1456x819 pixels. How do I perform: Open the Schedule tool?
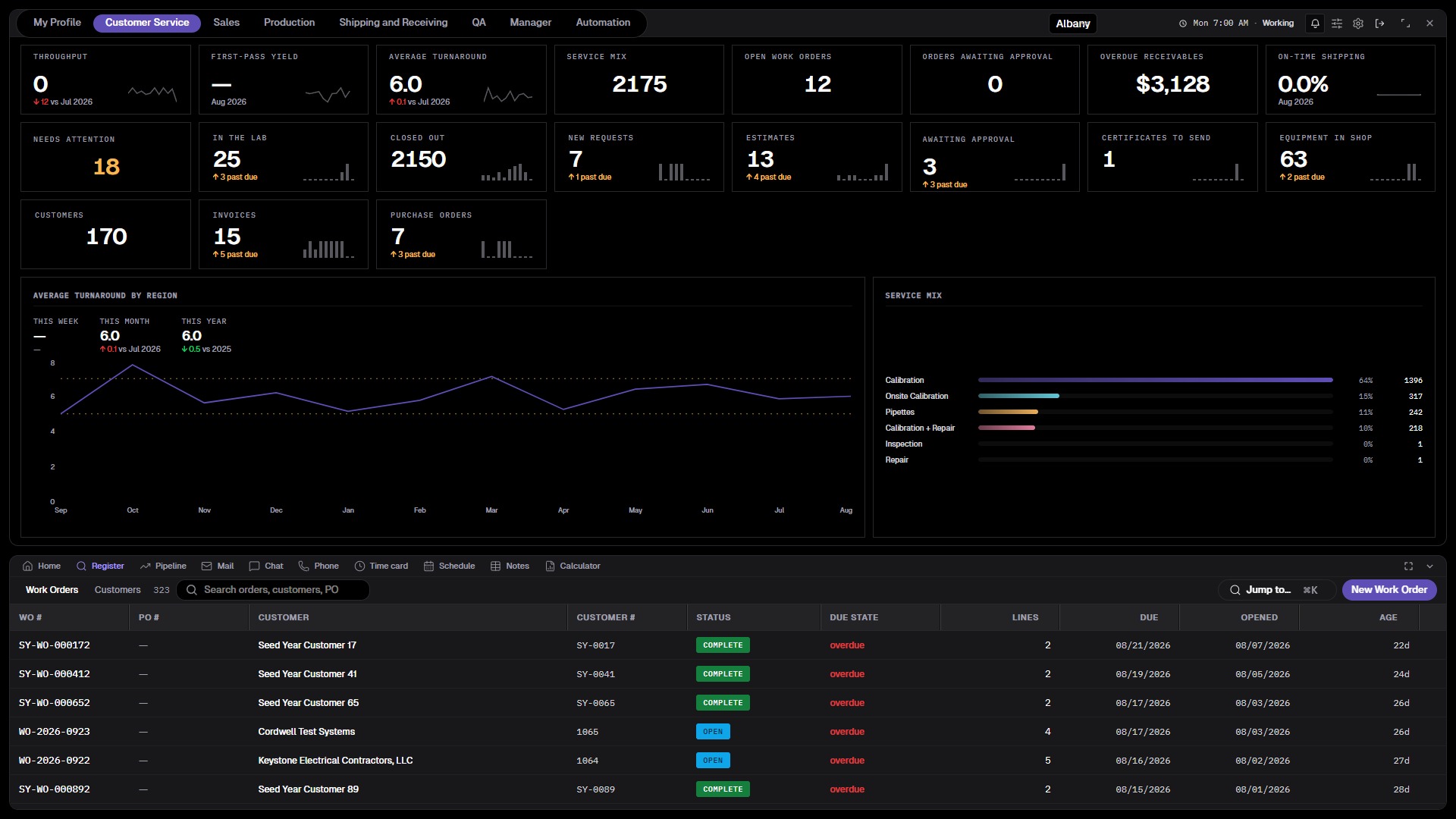click(x=449, y=566)
